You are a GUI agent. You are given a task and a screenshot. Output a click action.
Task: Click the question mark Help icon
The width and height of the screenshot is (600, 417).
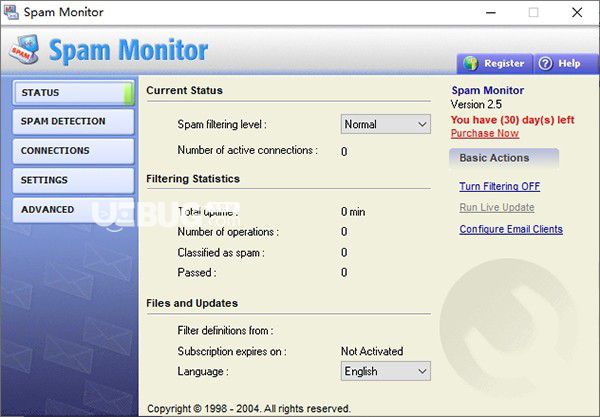coord(546,64)
